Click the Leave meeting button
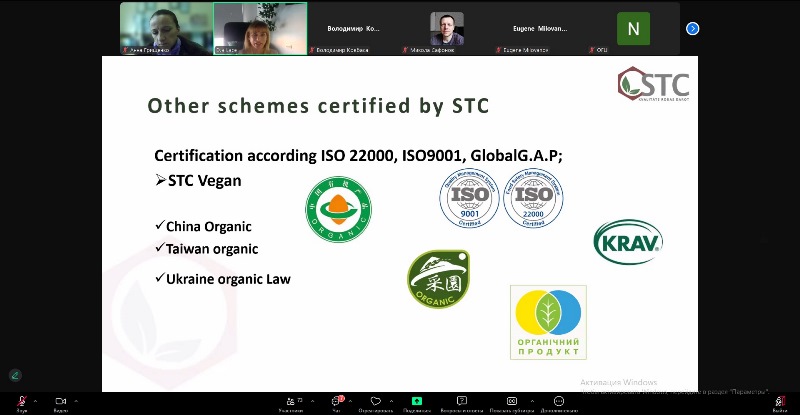This screenshot has width=800, height=415. (779, 401)
